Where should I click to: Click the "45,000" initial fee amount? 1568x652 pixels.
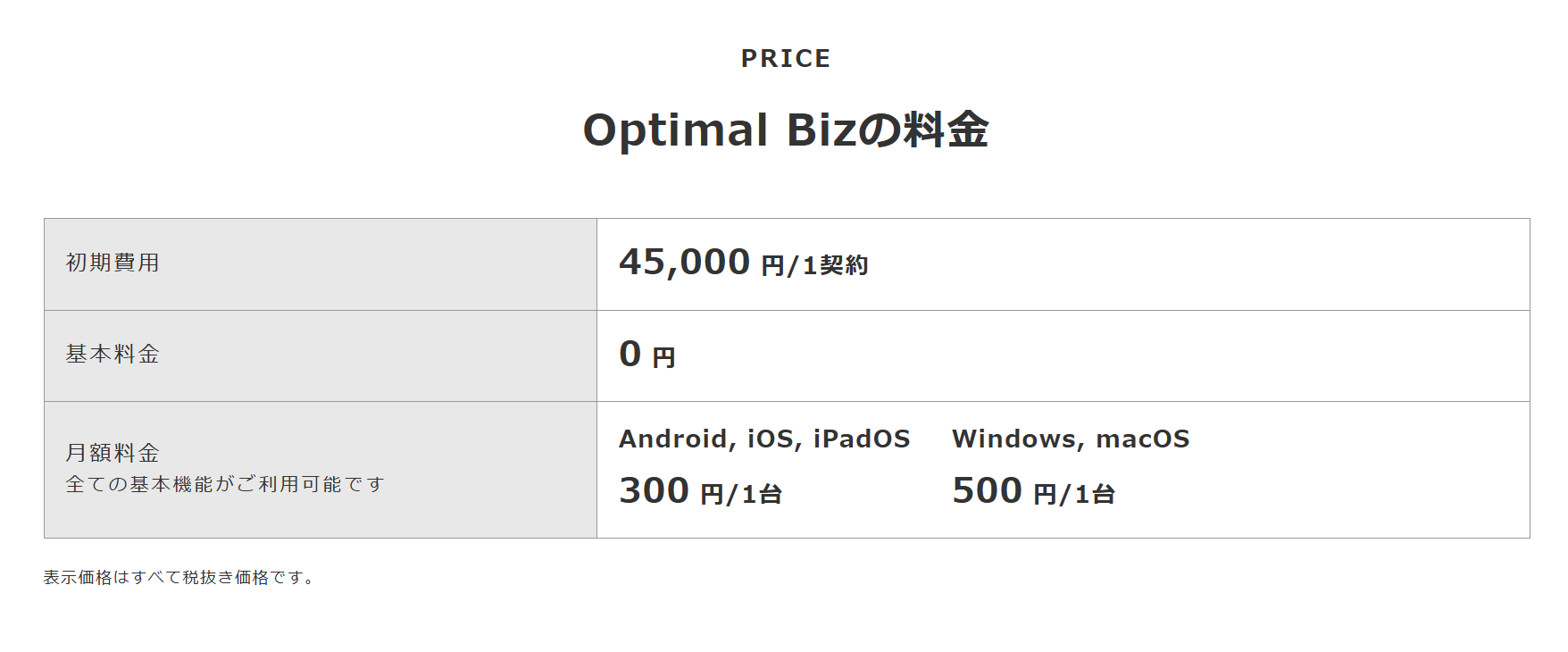point(684,263)
